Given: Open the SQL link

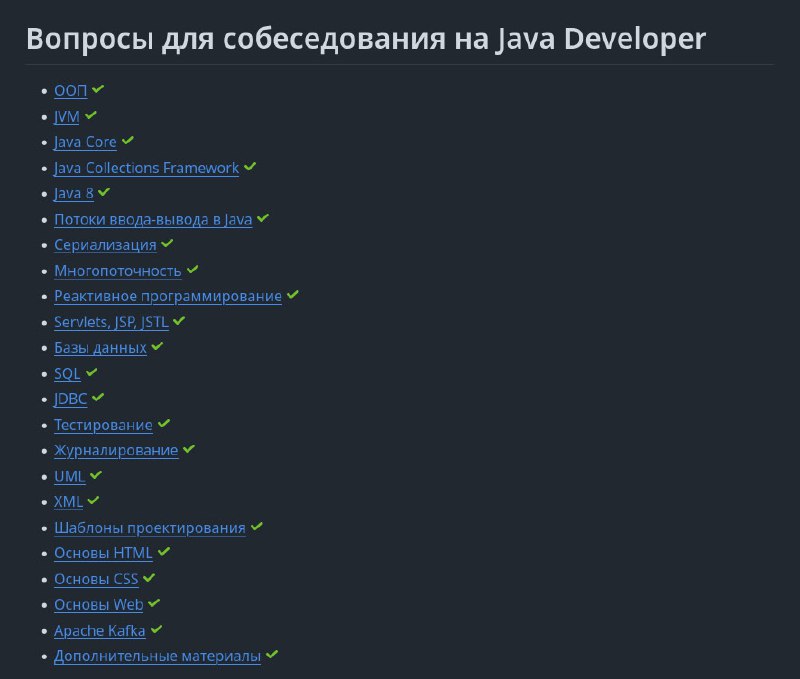Looking at the screenshot, I should coord(67,374).
